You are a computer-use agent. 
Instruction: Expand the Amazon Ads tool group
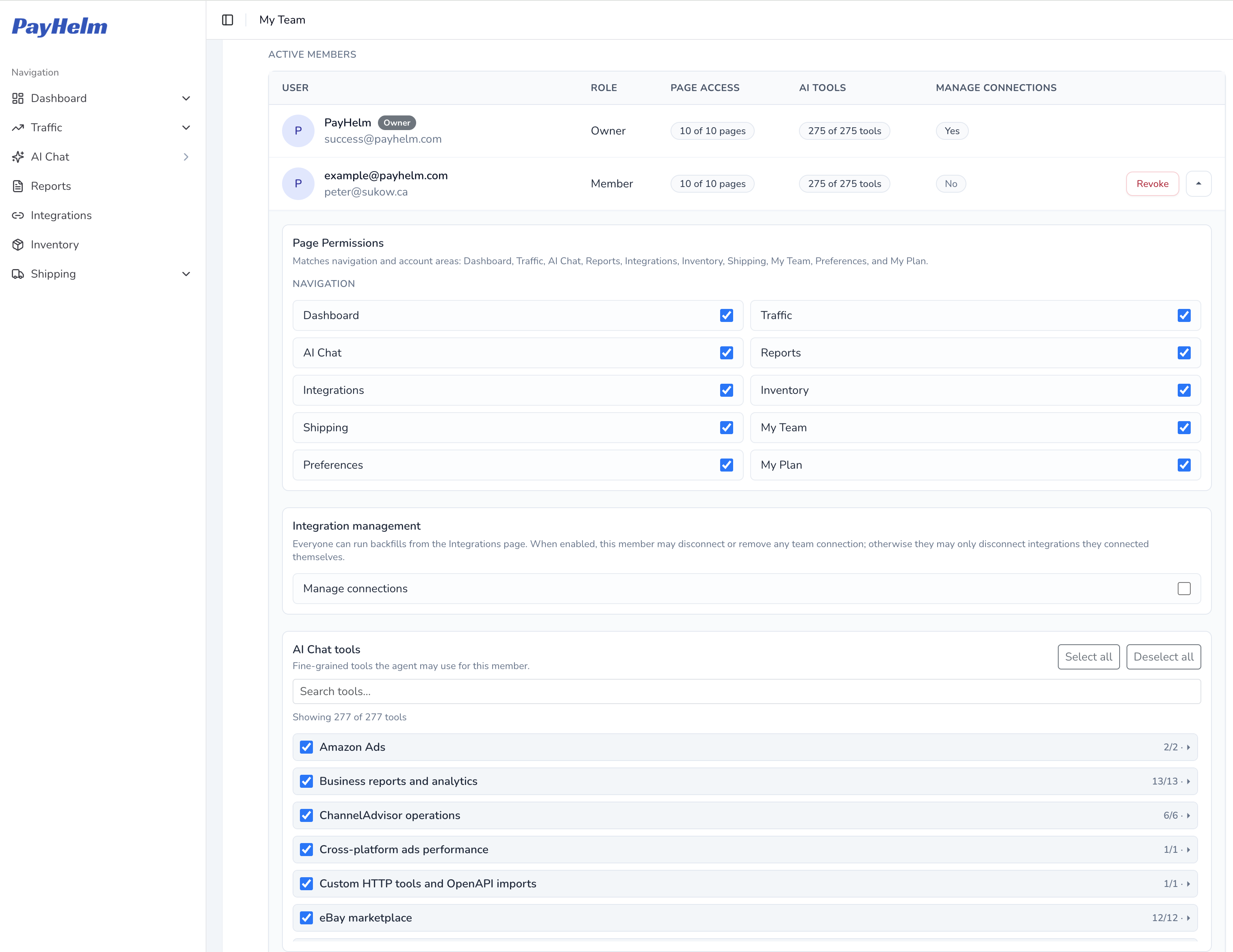[x=1188, y=747]
